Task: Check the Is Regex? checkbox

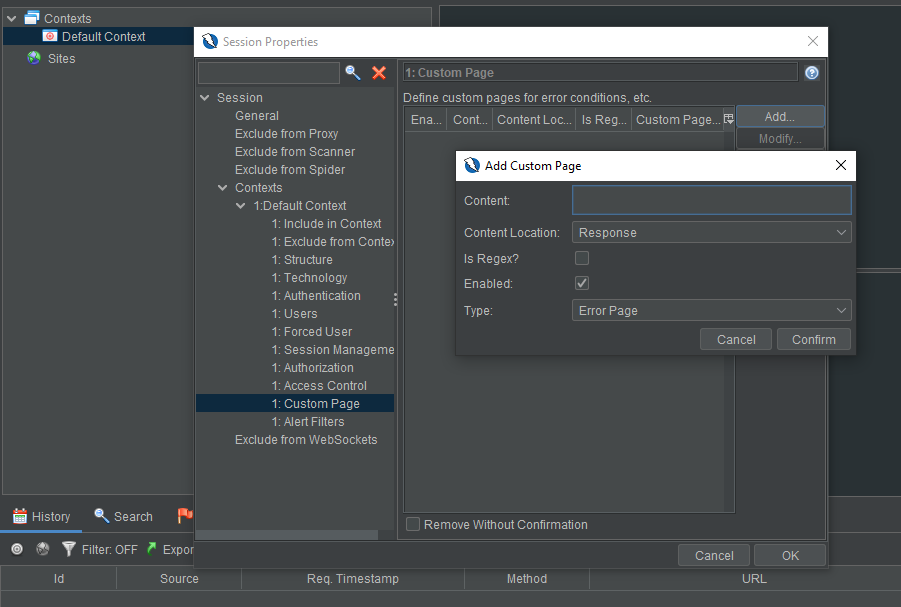Action: [581, 256]
